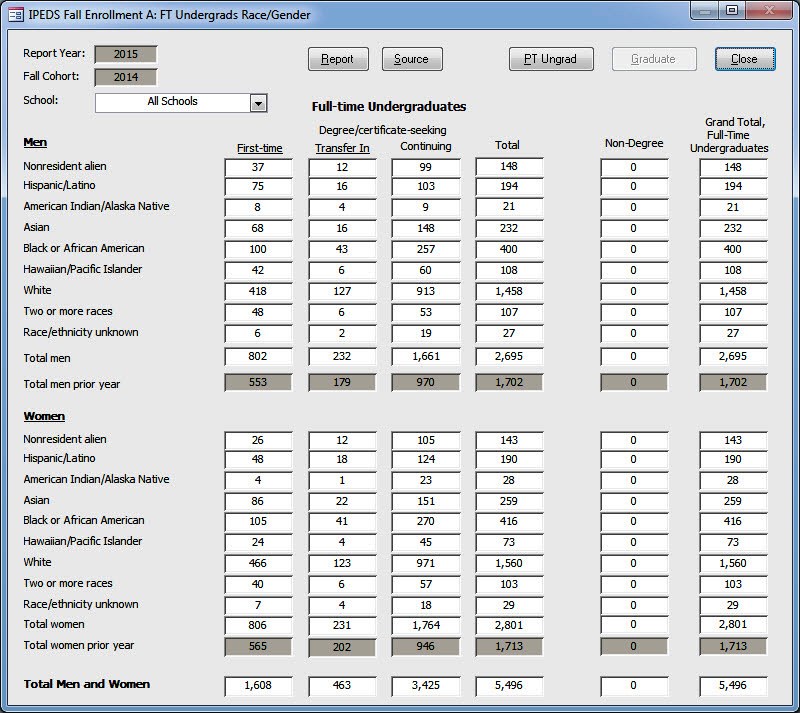Select Total women Grand Total field
The width and height of the screenshot is (800, 713).
[x=733, y=625]
